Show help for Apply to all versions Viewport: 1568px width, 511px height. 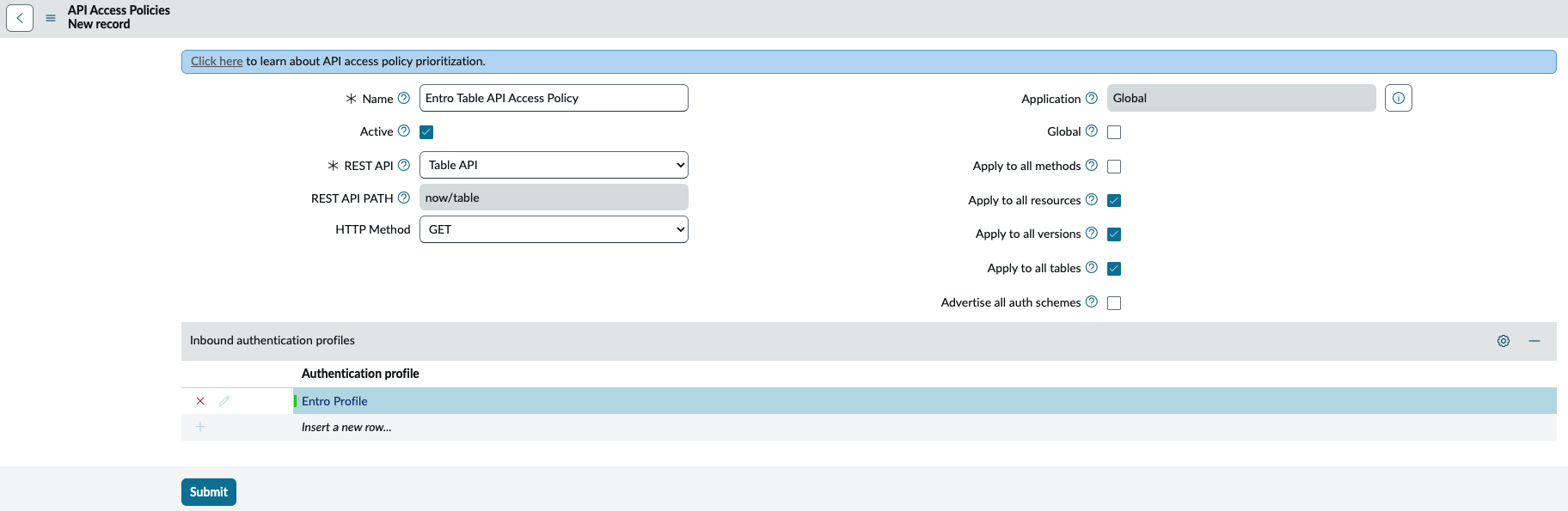coord(1092,233)
